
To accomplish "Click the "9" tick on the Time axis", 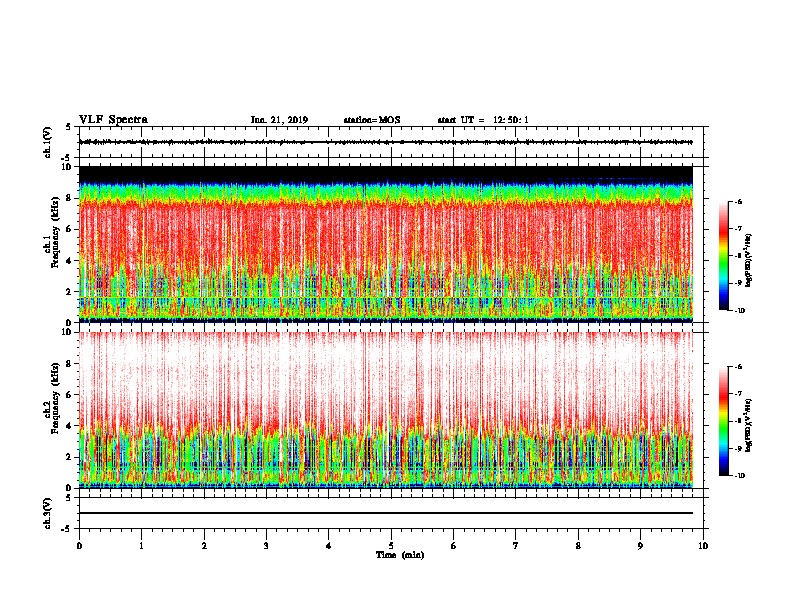I will pyautogui.click(x=640, y=546).
